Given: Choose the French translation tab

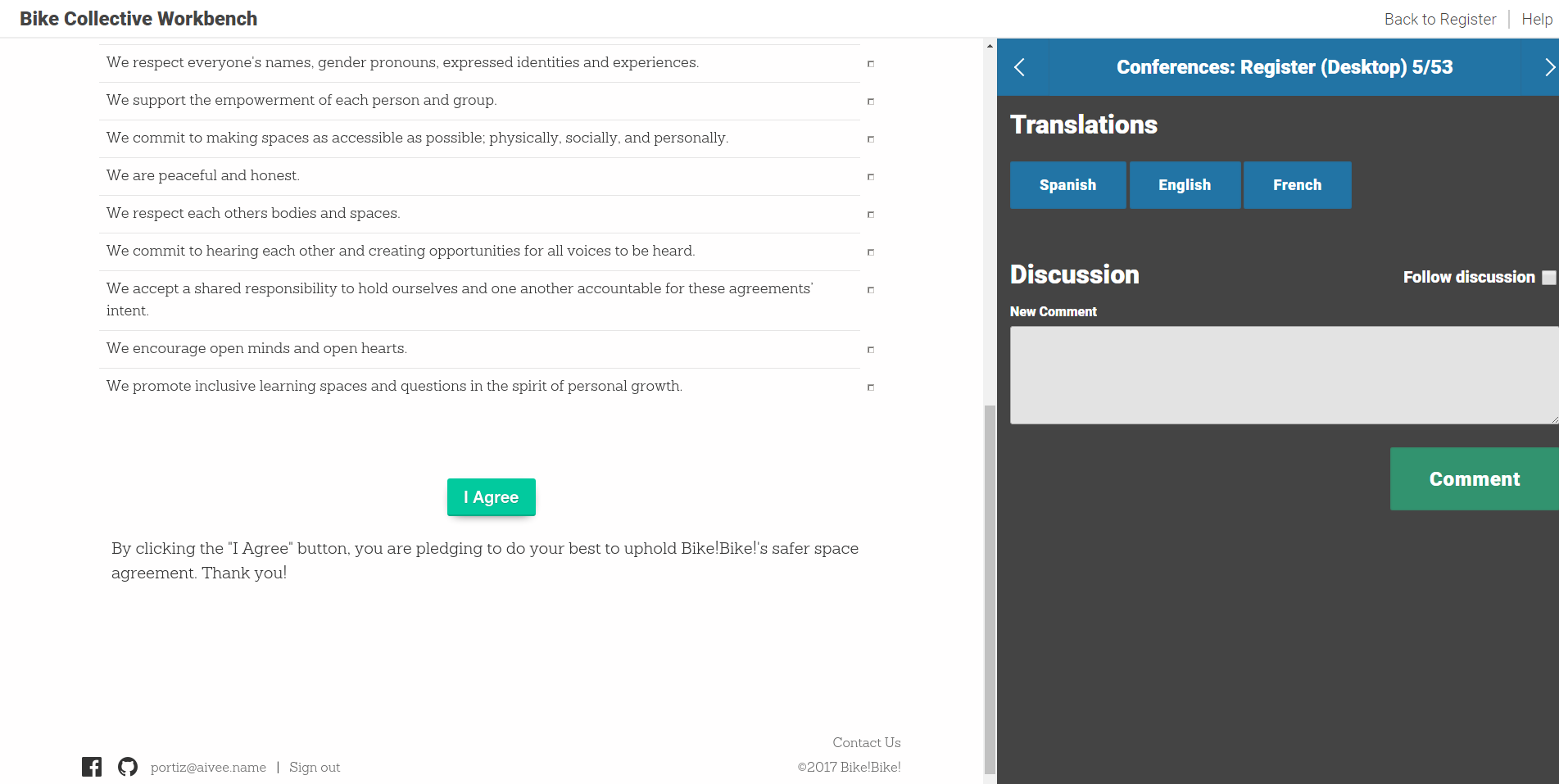Looking at the screenshot, I should 1297,185.
